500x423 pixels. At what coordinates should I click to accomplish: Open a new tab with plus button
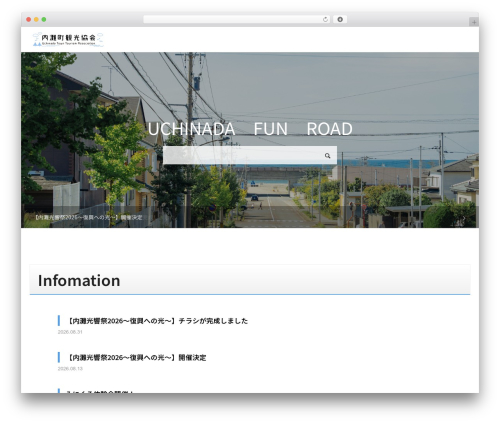click(474, 22)
